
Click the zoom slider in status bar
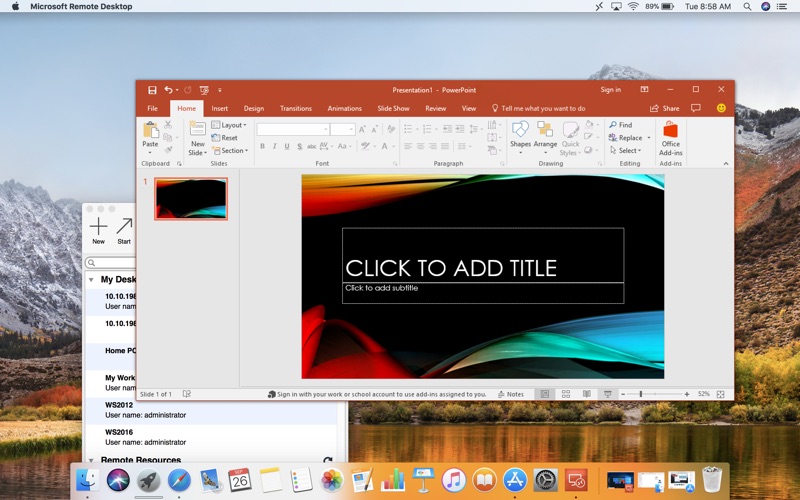coord(641,394)
